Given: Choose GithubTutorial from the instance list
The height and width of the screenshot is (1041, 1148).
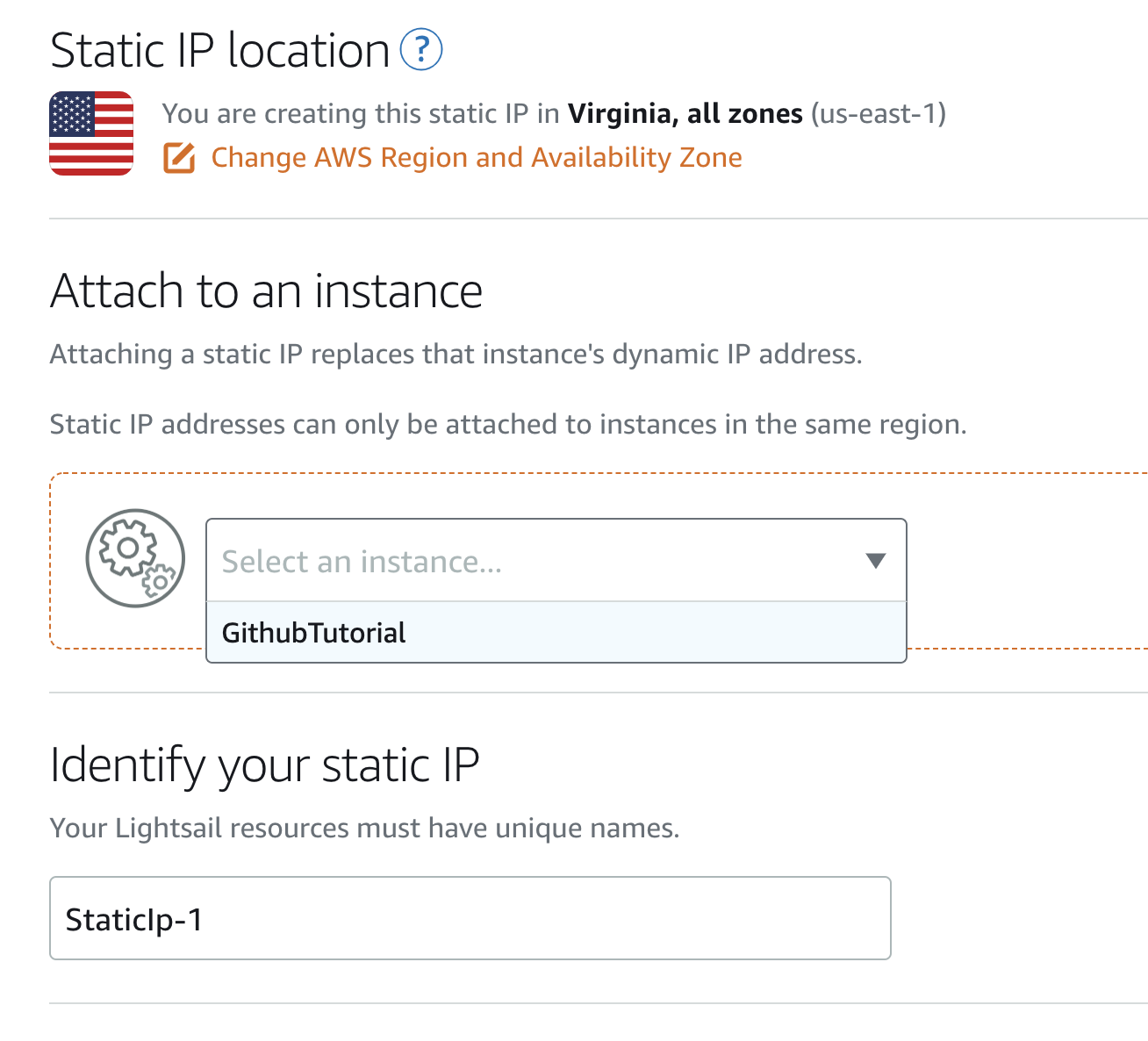Looking at the screenshot, I should point(314,633).
